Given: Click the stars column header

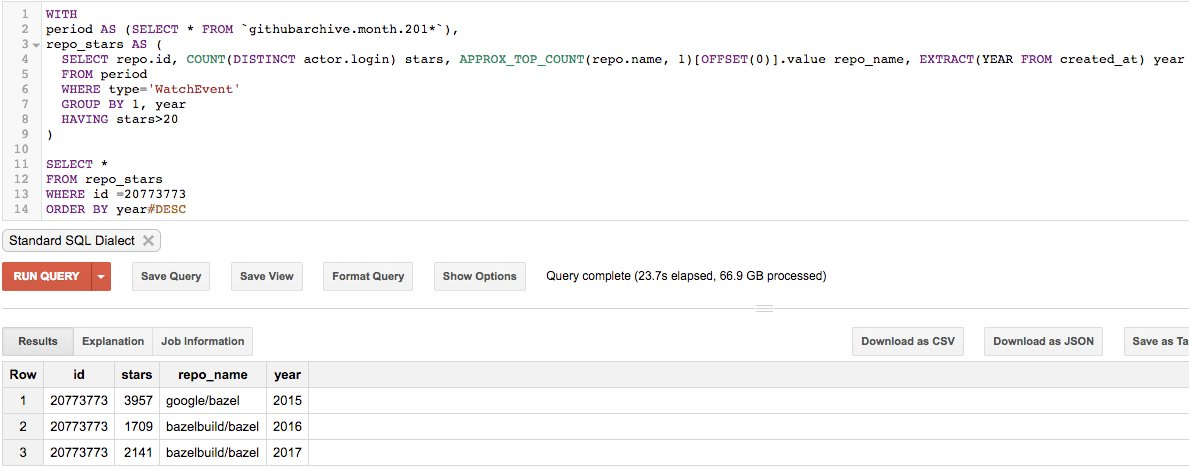Looking at the screenshot, I should tap(135, 375).
